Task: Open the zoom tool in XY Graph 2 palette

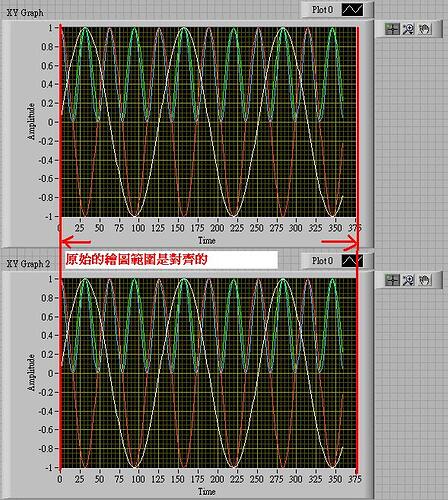Action: pos(408,280)
